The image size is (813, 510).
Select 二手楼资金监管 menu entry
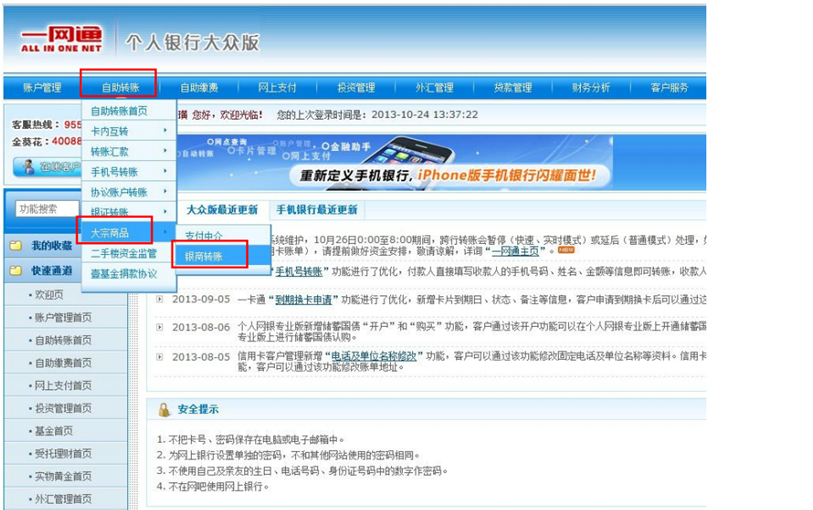(129, 253)
